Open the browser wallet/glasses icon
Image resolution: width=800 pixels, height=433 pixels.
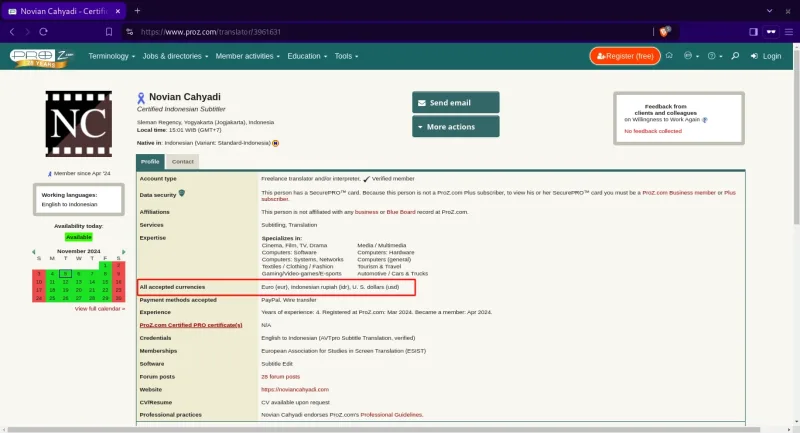(x=771, y=32)
